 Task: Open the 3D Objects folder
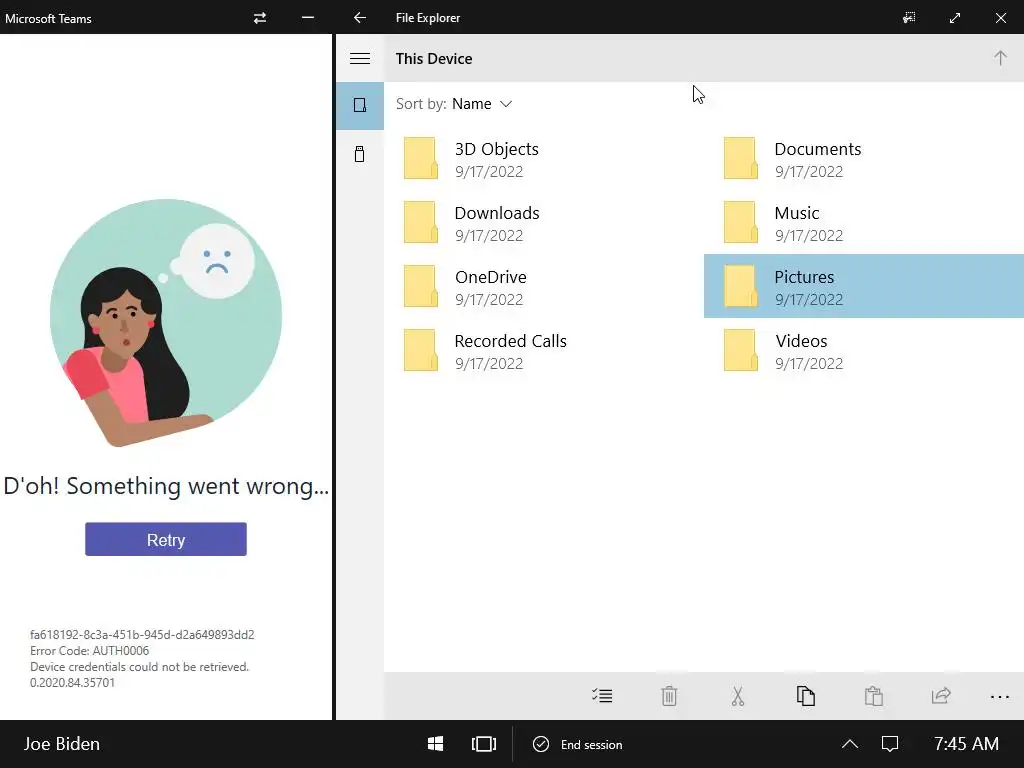click(x=543, y=159)
